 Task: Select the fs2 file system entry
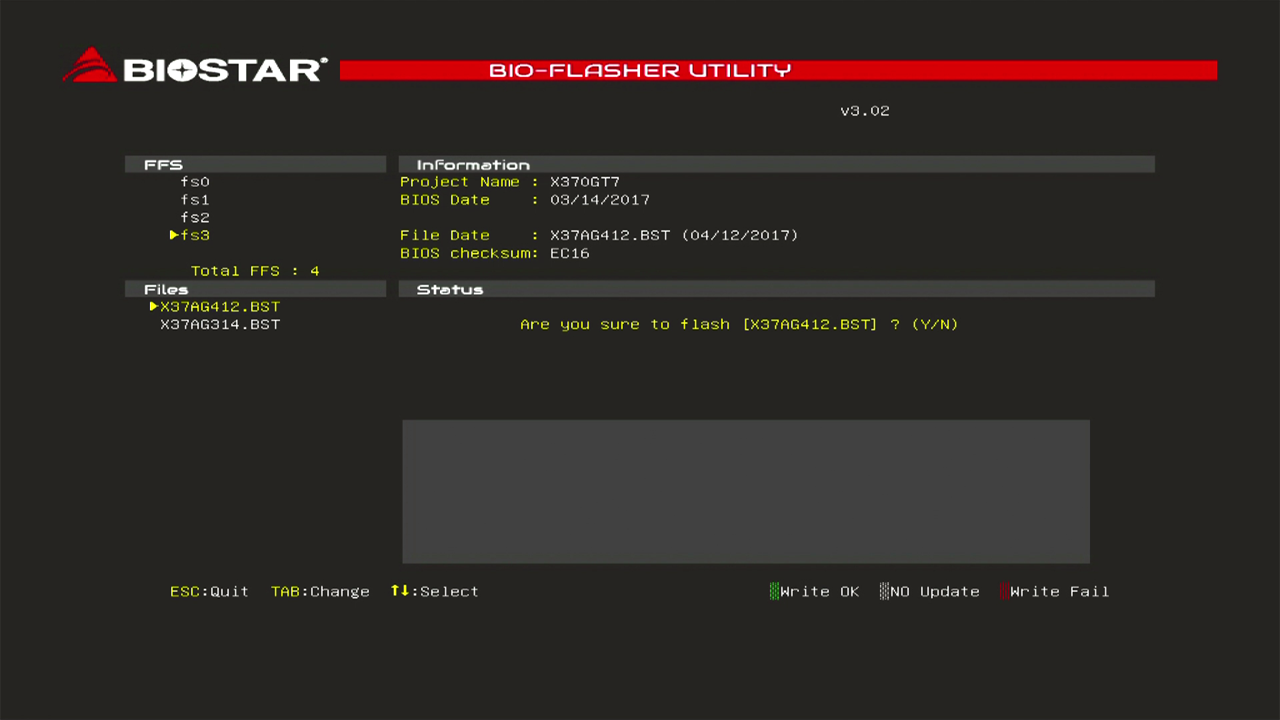point(195,218)
